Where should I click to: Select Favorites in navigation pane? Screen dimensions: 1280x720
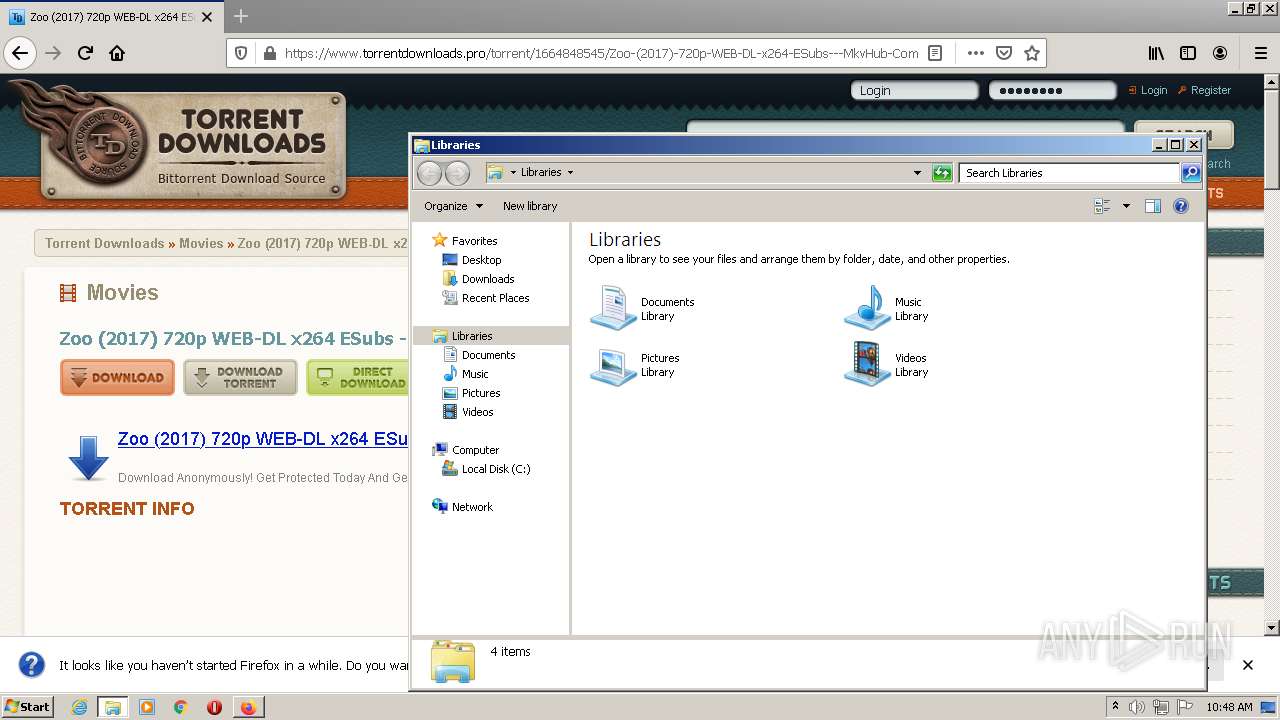click(474, 241)
